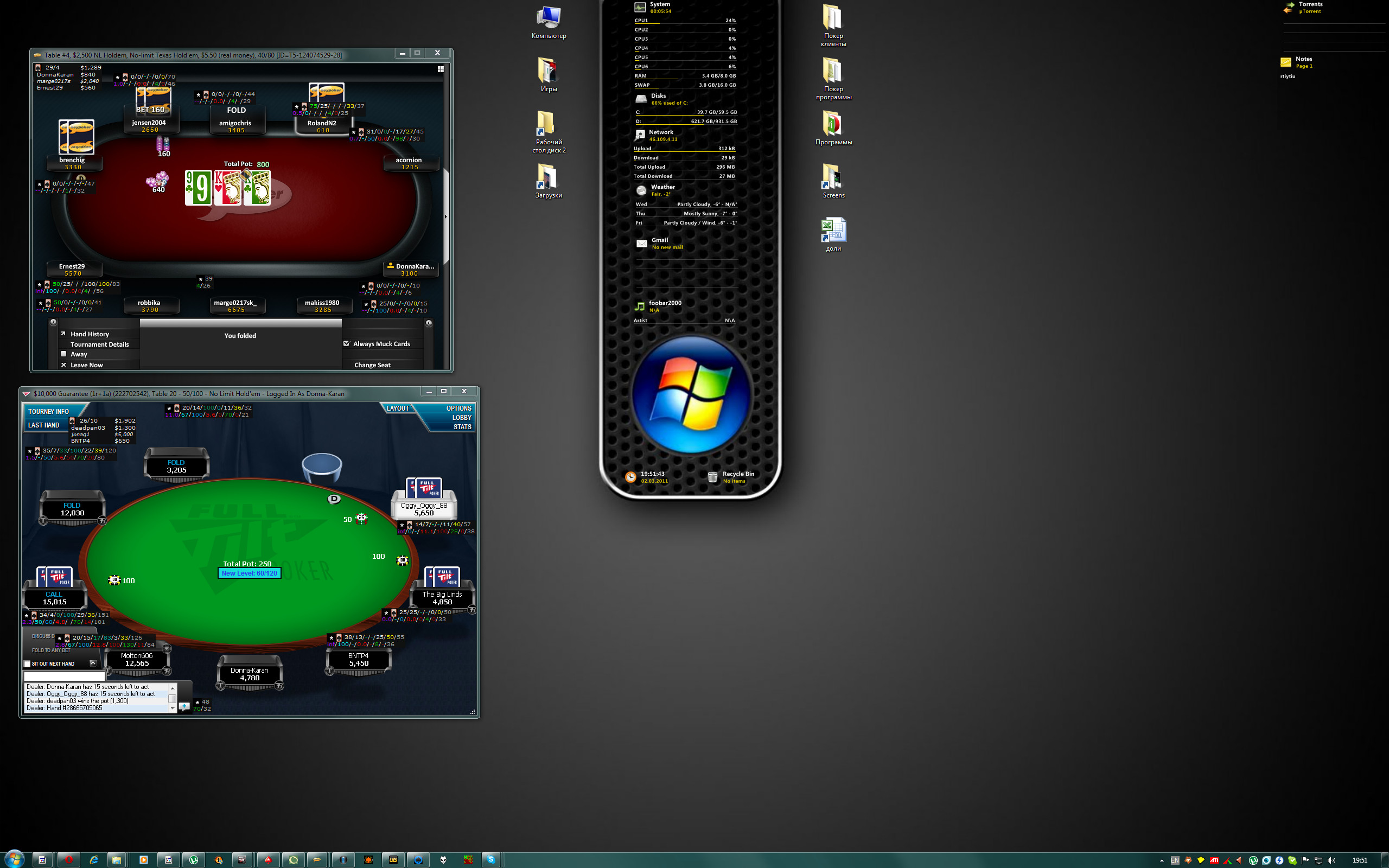Screen dimensions: 1389x868
Task: Click the foobar2000 music note icon
Action: pos(639,307)
